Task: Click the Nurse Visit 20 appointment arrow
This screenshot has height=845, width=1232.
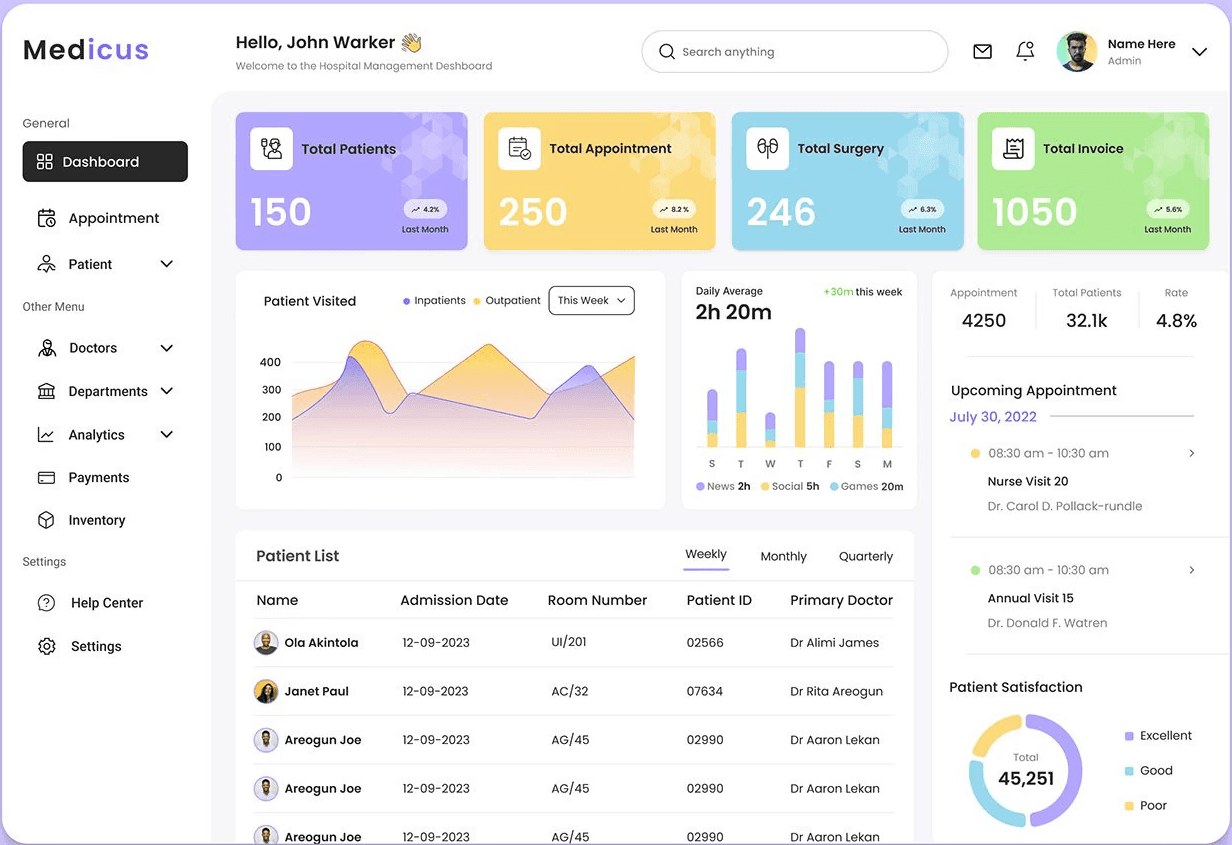Action: [1191, 453]
